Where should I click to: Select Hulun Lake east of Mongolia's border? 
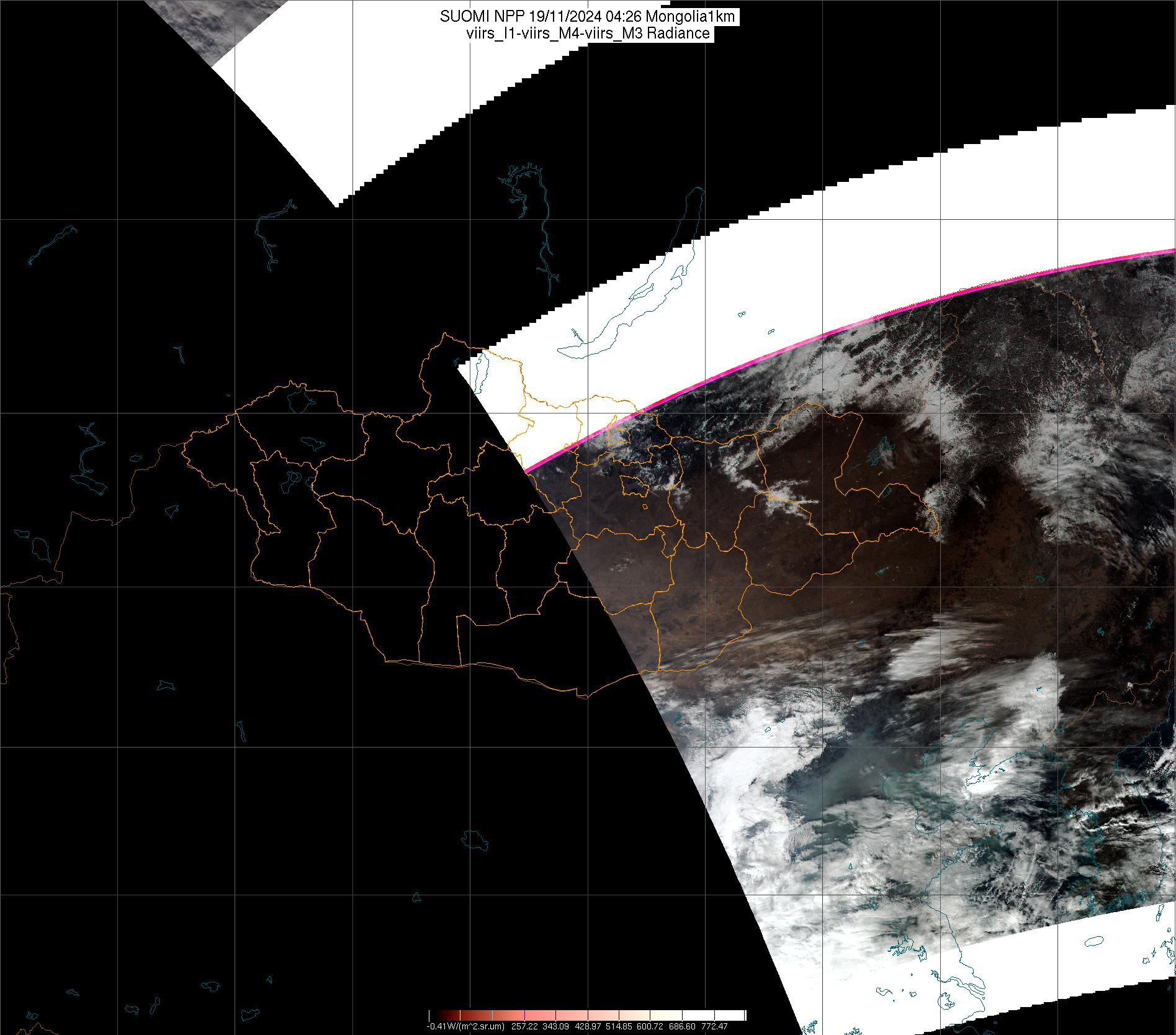(x=879, y=451)
